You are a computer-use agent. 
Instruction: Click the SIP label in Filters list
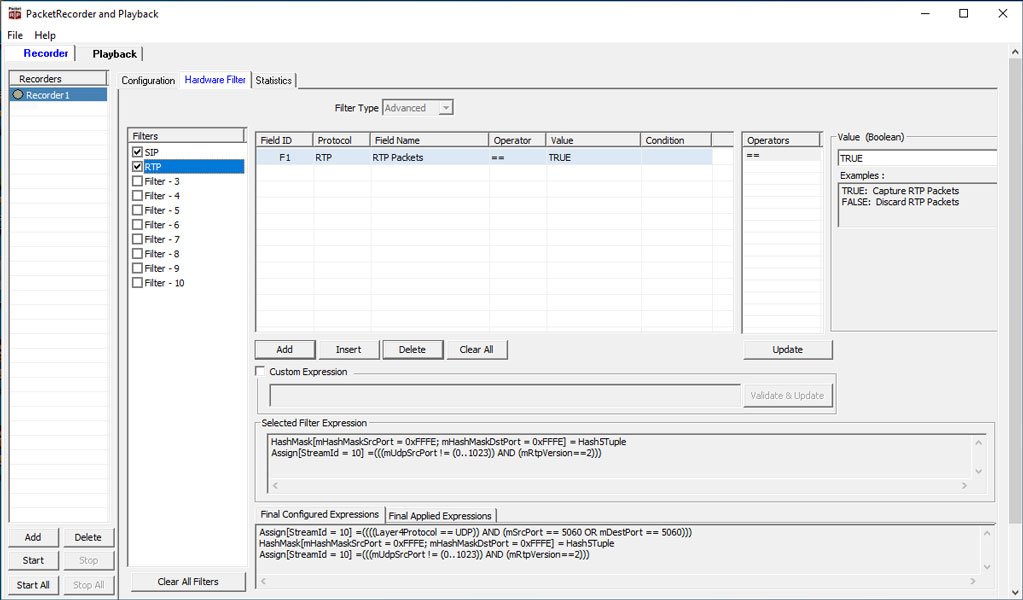click(151, 152)
